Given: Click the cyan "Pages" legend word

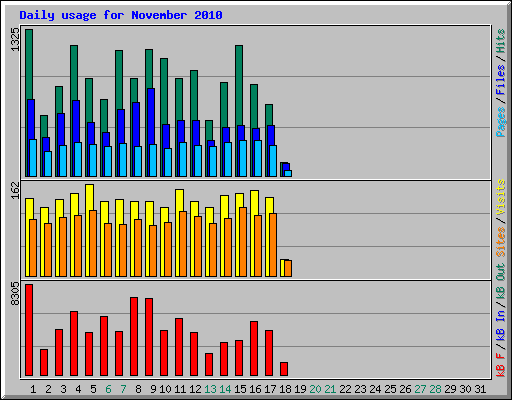Looking at the screenshot, I should (501, 122).
